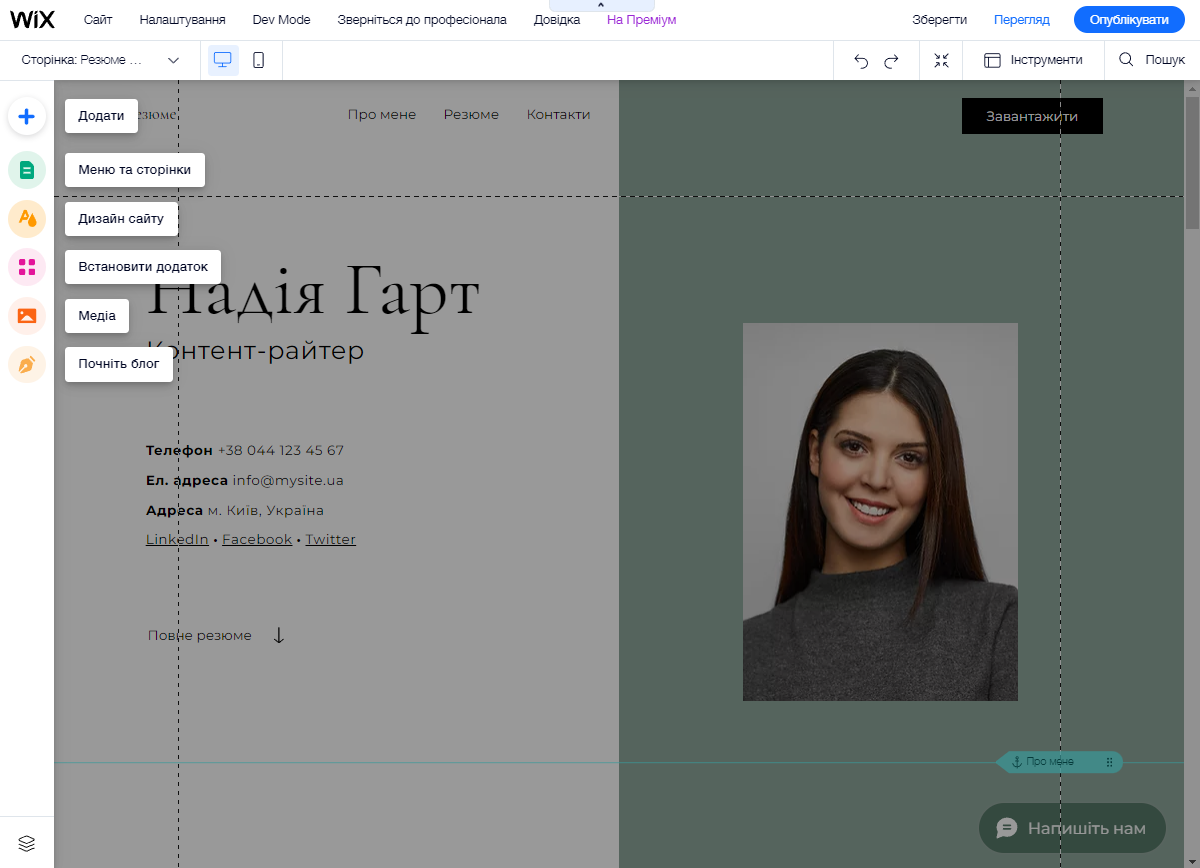Switch to desktop view editor
This screenshot has width=1200, height=868.
pyautogui.click(x=223, y=60)
